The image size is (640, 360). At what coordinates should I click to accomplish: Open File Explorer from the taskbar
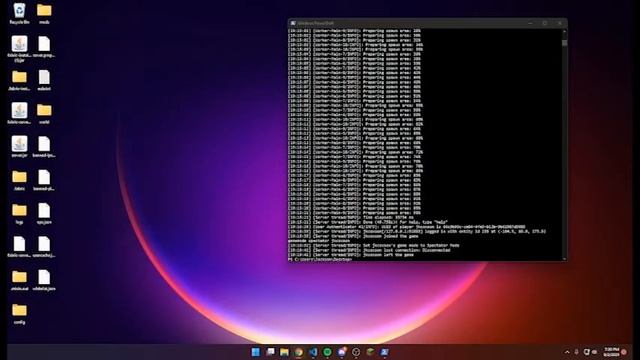(x=284, y=352)
